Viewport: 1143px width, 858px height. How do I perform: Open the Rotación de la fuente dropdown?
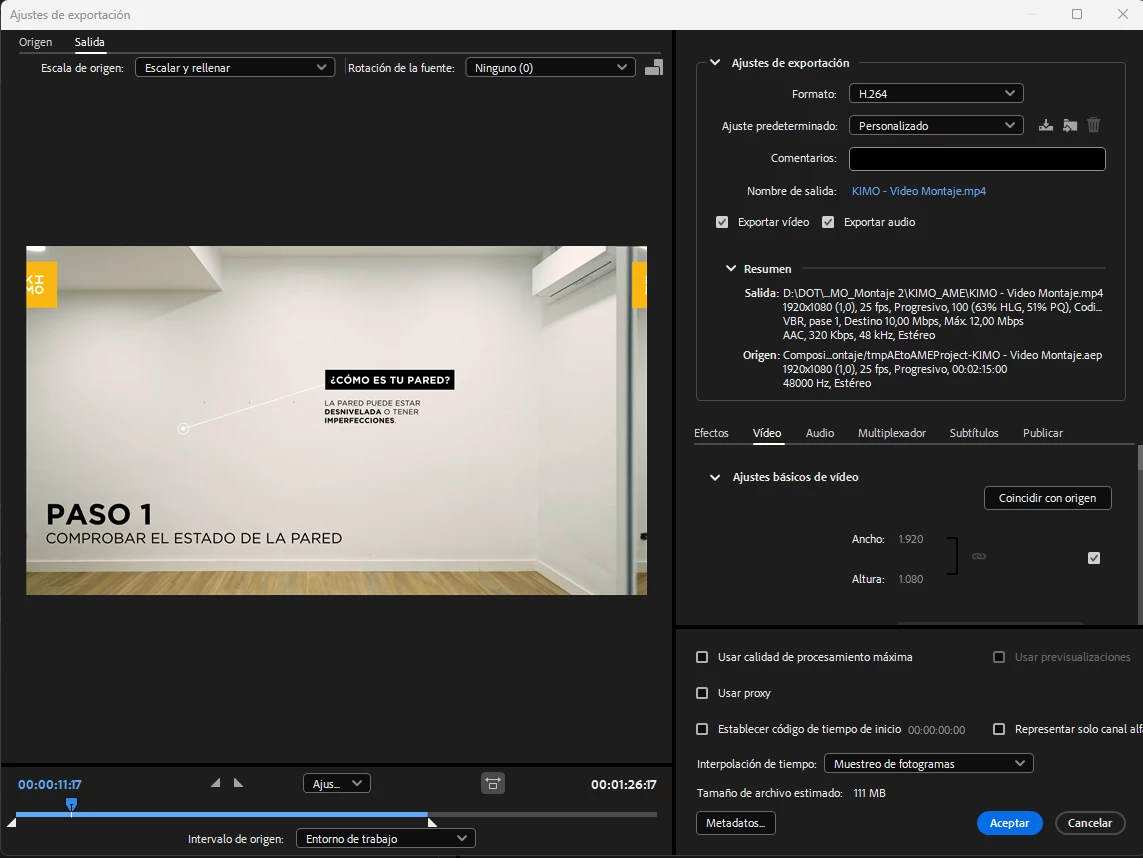click(x=550, y=67)
